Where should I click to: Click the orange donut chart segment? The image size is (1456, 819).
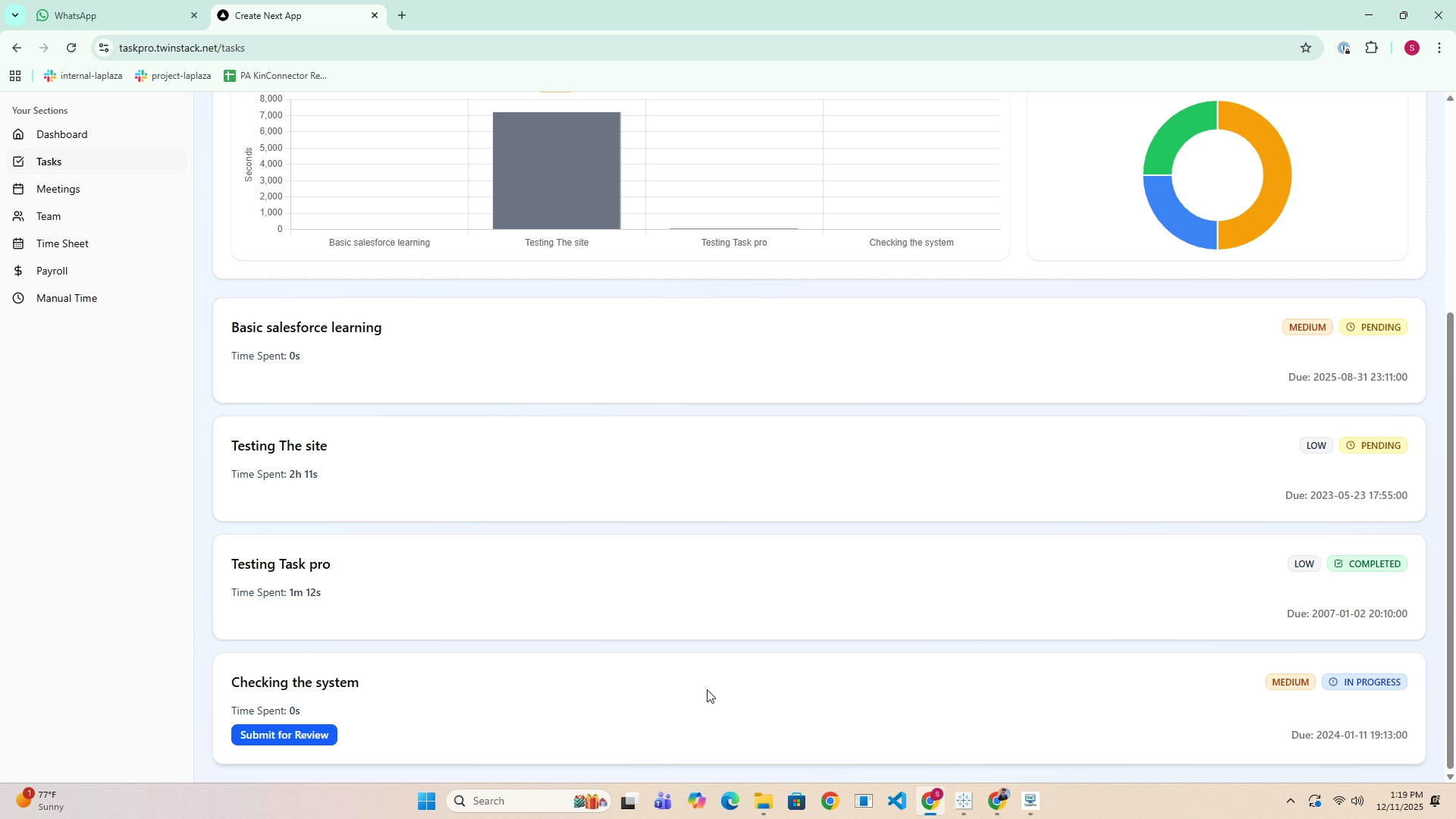[x=1276, y=174]
